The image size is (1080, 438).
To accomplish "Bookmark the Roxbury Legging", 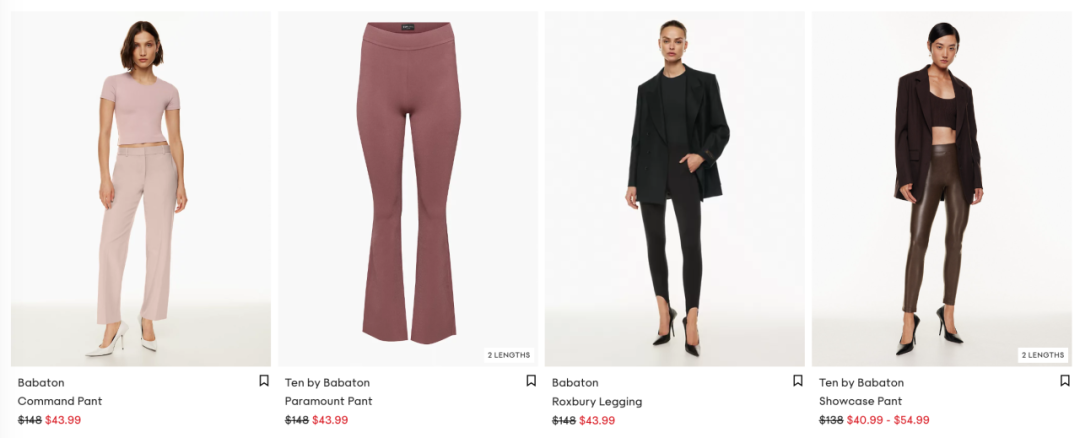I will (798, 381).
